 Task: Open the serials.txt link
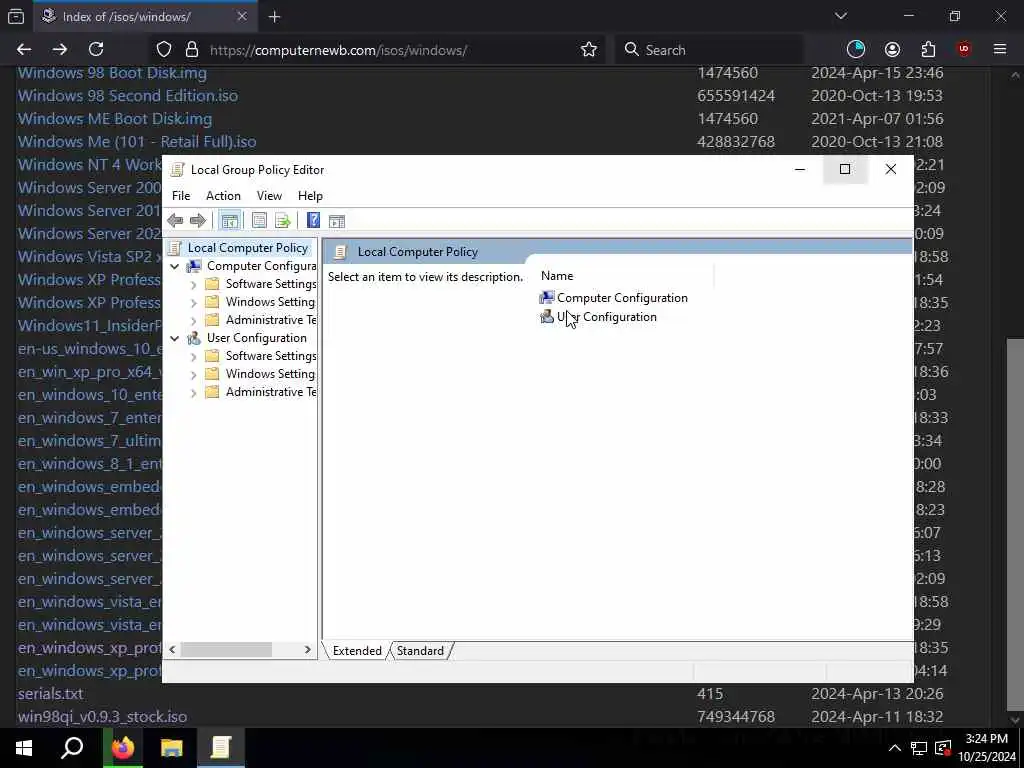coord(50,694)
